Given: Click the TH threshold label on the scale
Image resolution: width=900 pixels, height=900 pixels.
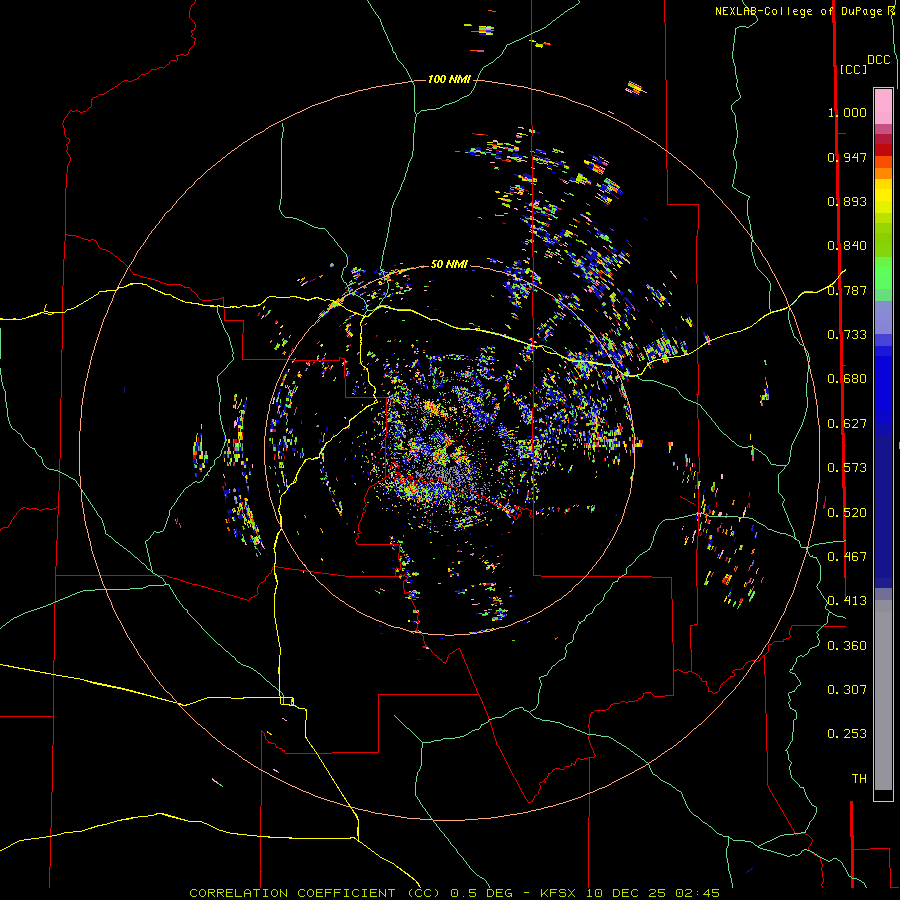Looking at the screenshot, I should pos(859,779).
